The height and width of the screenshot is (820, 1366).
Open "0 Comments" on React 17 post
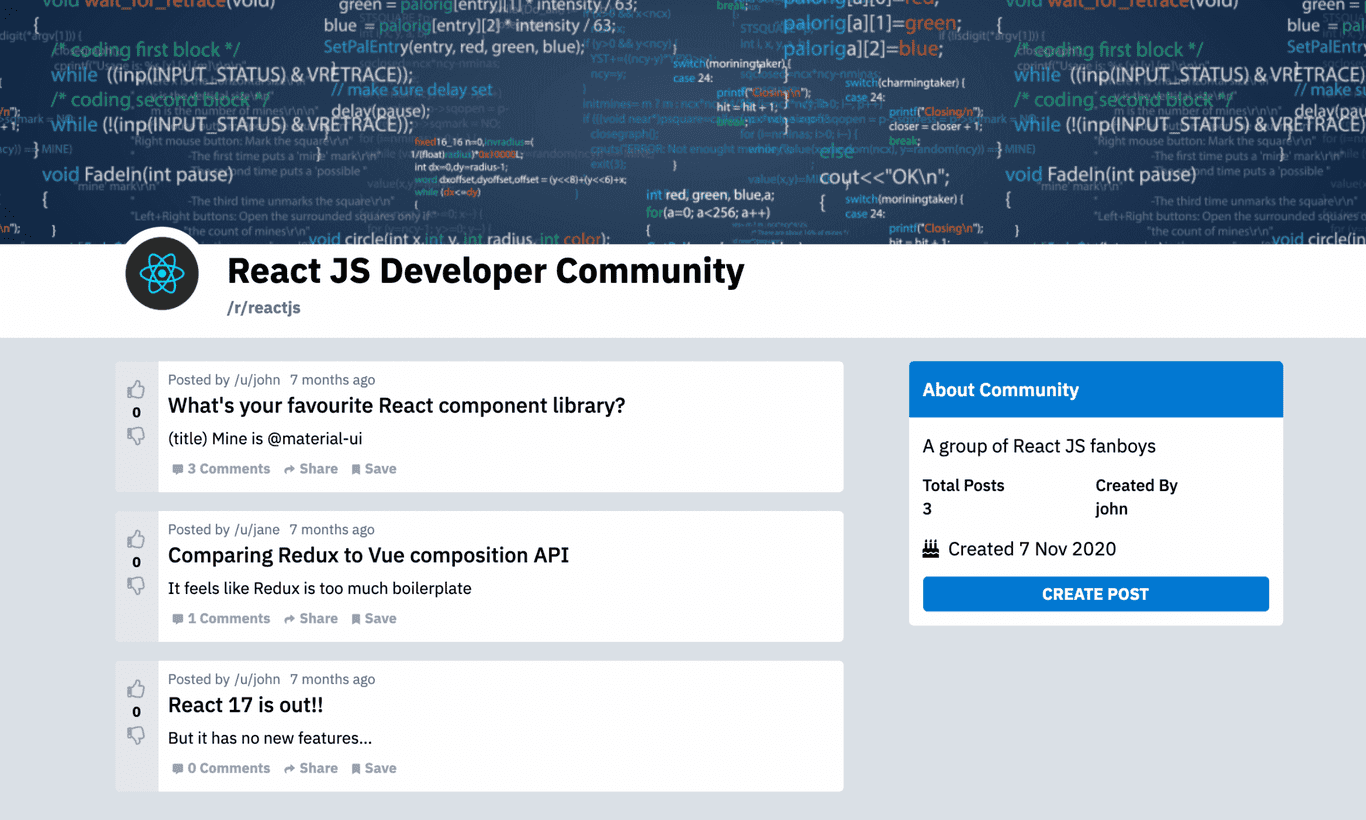(x=221, y=768)
